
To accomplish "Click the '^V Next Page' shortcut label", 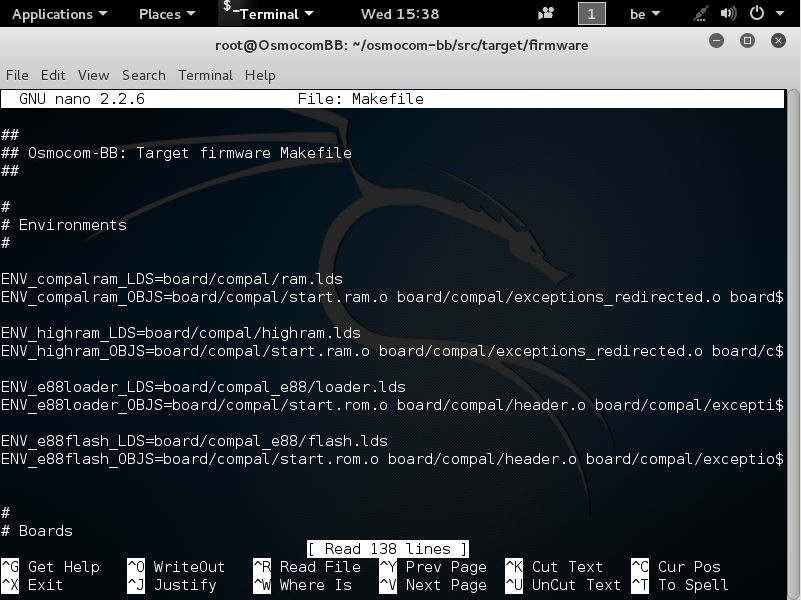I will (x=433, y=585).
